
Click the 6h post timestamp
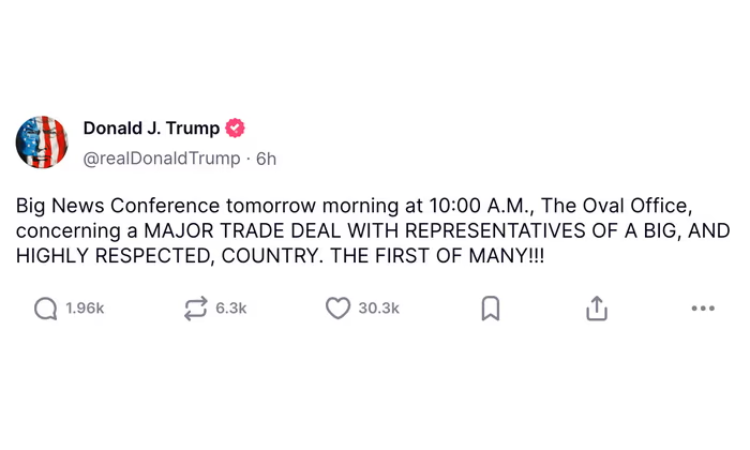pyautogui.click(x=266, y=158)
